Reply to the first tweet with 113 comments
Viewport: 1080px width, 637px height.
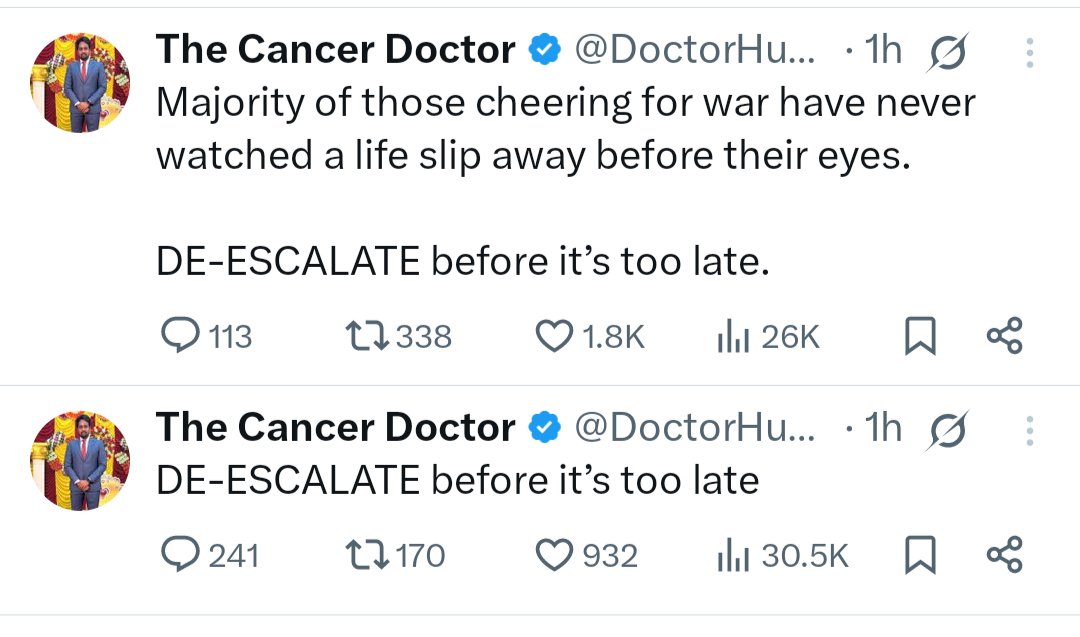point(181,337)
